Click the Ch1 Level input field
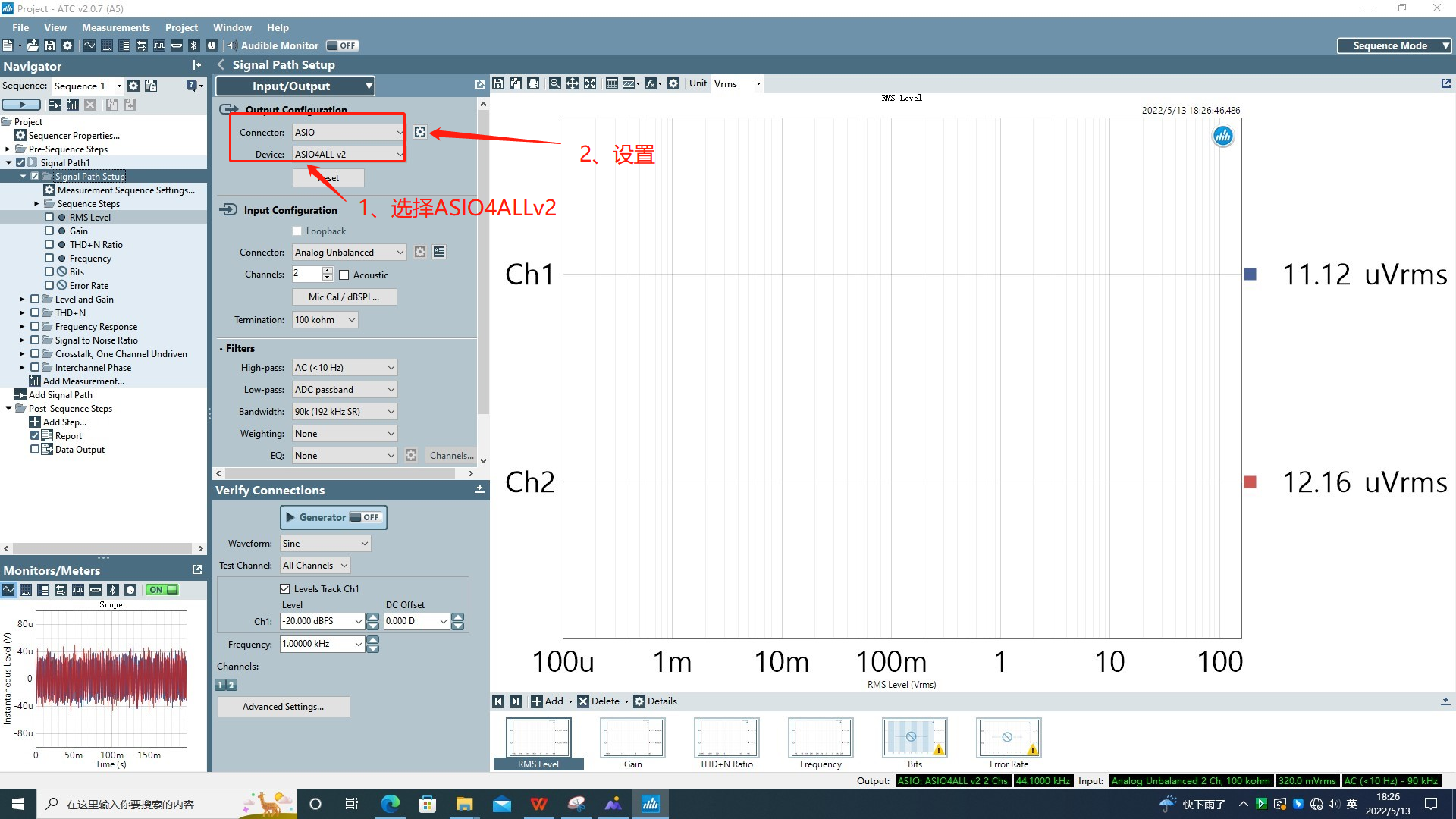 (317, 621)
